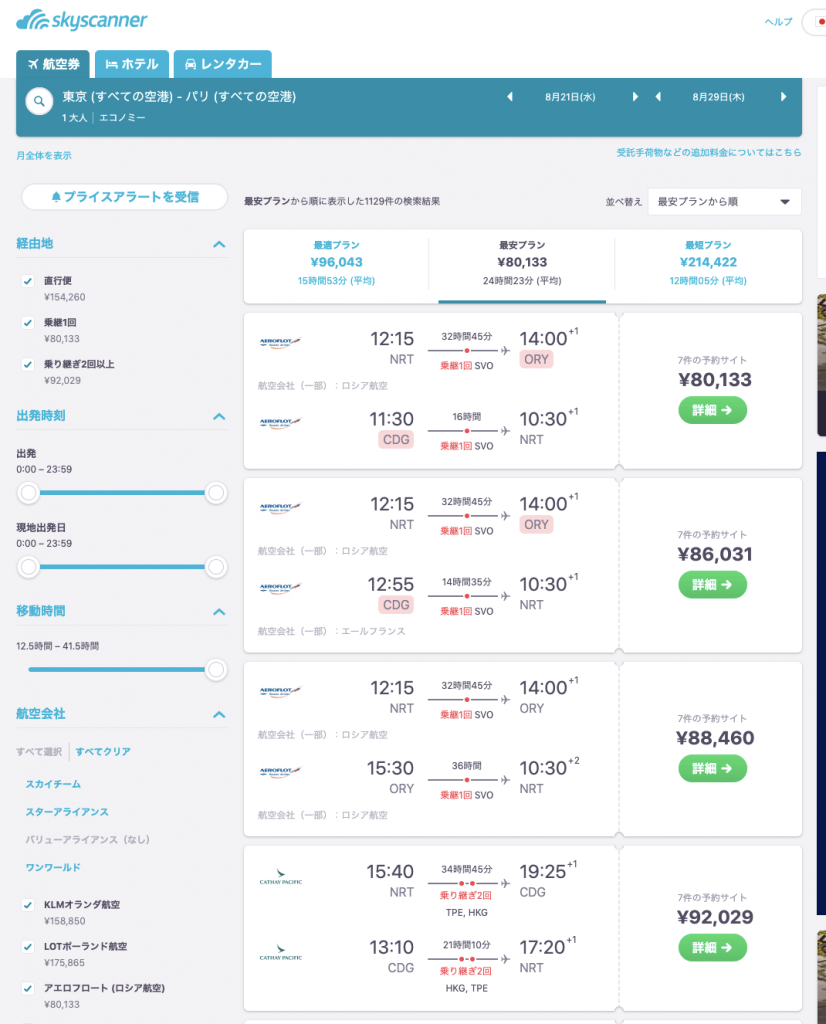
Task: Uncheck the 直行便 direct flight checkbox
Action: [x=28, y=282]
